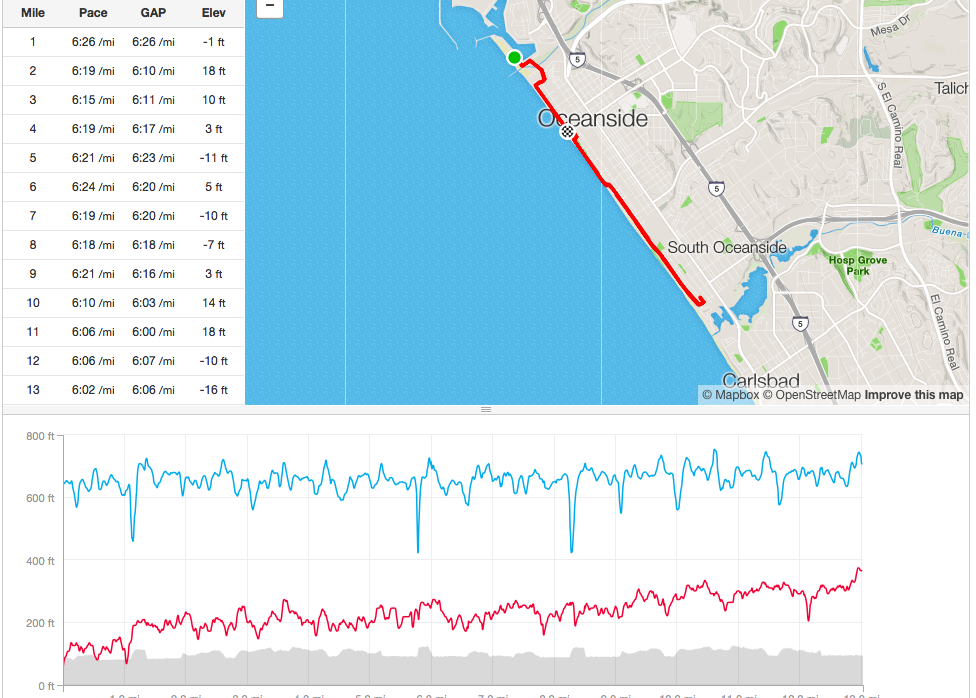This screenshot has height=698, width=976.
Task: Select the Pace column header
Action: pos(93,13)
